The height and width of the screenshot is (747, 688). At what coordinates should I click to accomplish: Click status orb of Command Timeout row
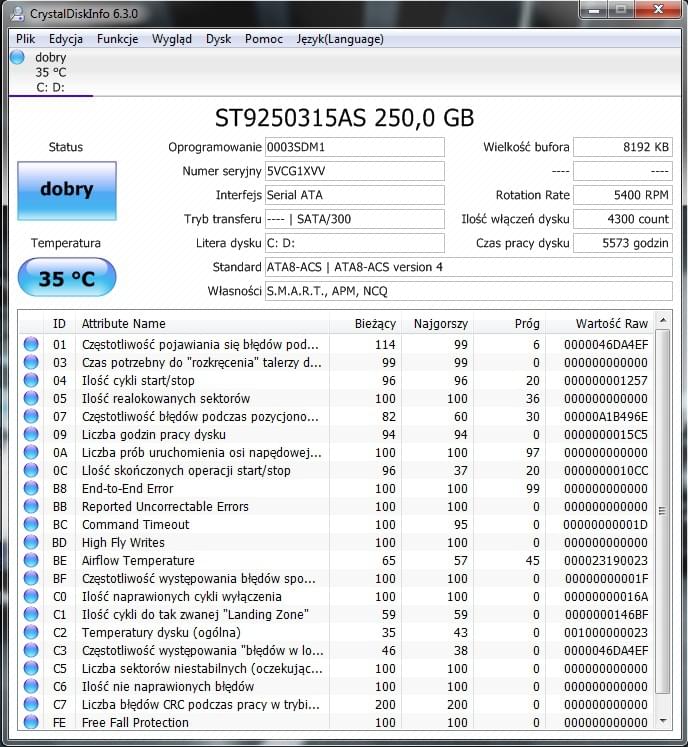pos(31,524)
